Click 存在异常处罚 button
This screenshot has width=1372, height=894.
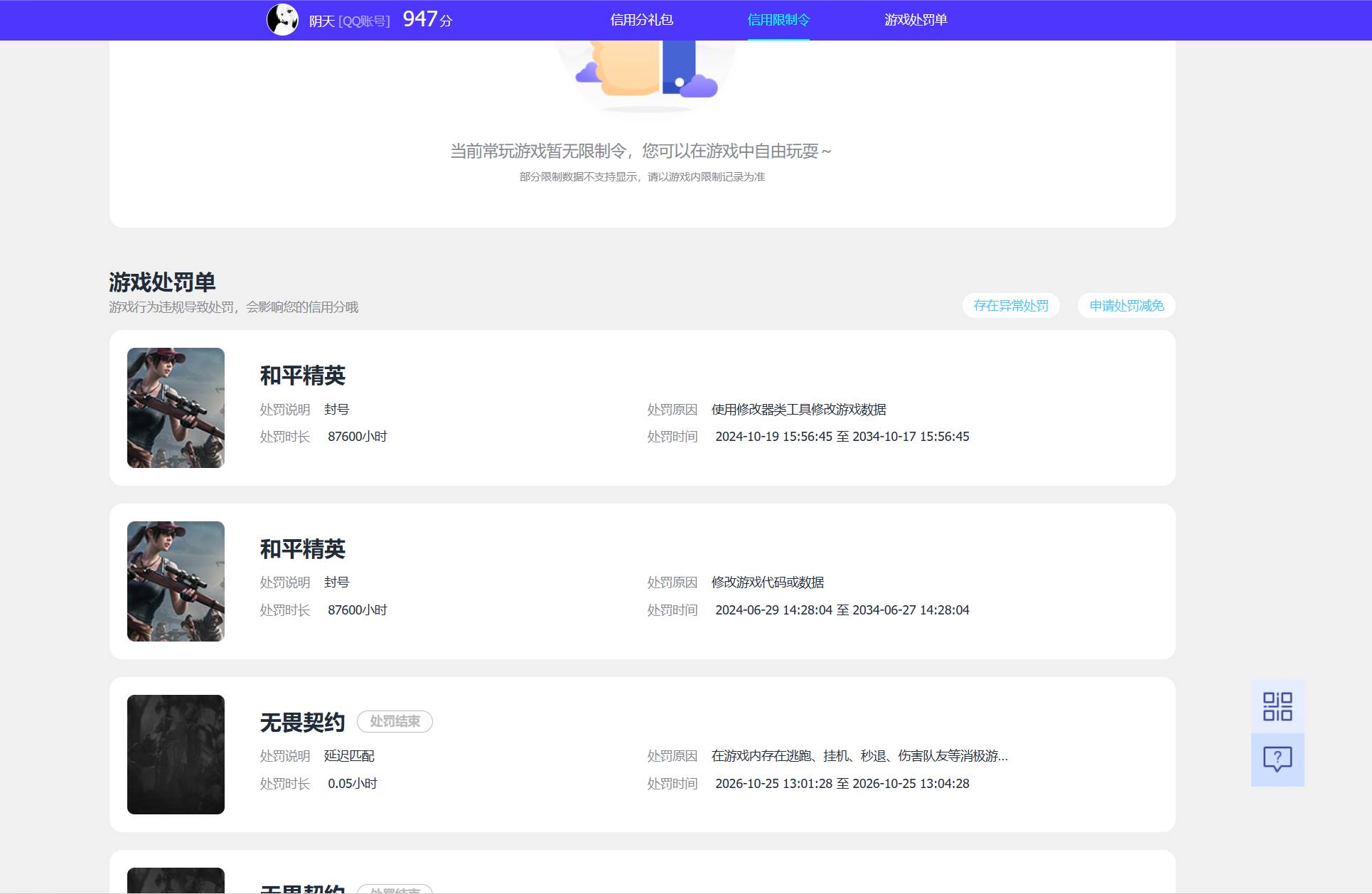[x=1011, y=306]
